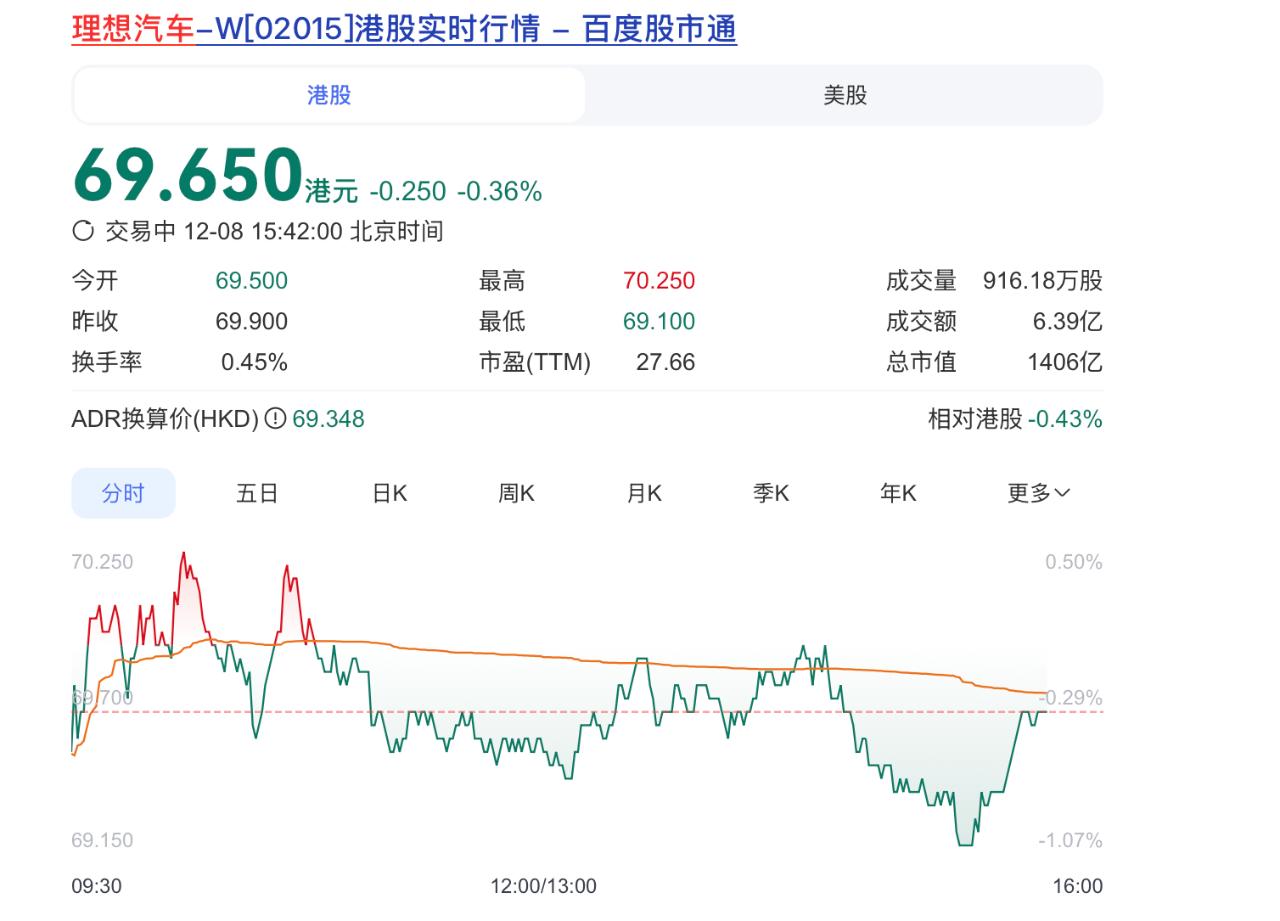This screenshot has height=921, width=1280.
Task: Click the -1.07% chart axis label
Action: click(x=1070, y=840)
